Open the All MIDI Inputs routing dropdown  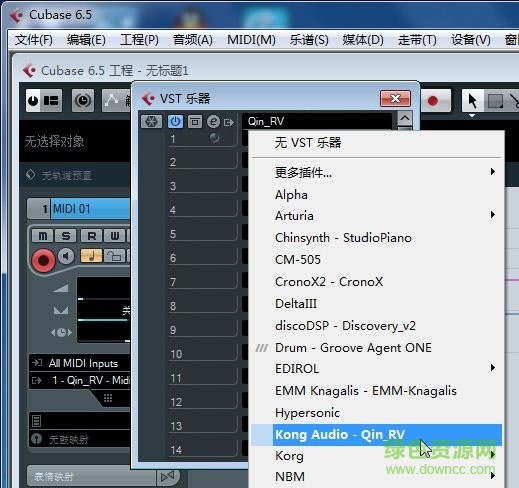[x=80, y=363]
